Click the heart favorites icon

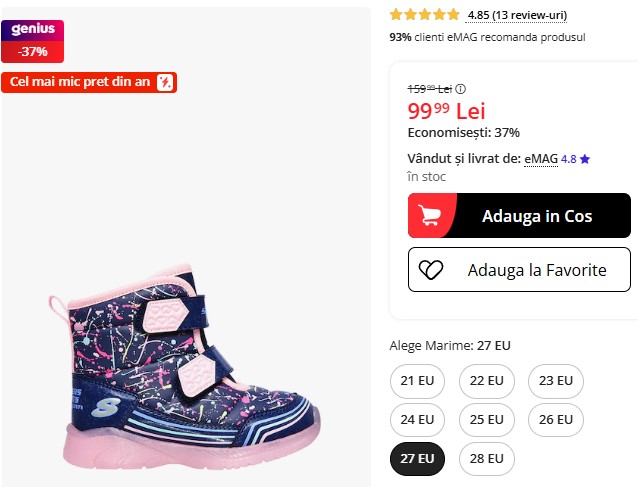pos(431,270)
